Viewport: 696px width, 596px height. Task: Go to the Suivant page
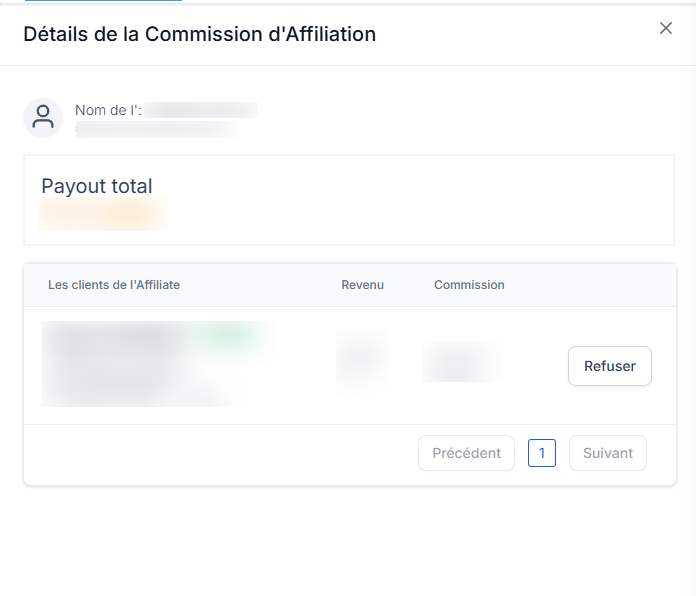point(608,453)
